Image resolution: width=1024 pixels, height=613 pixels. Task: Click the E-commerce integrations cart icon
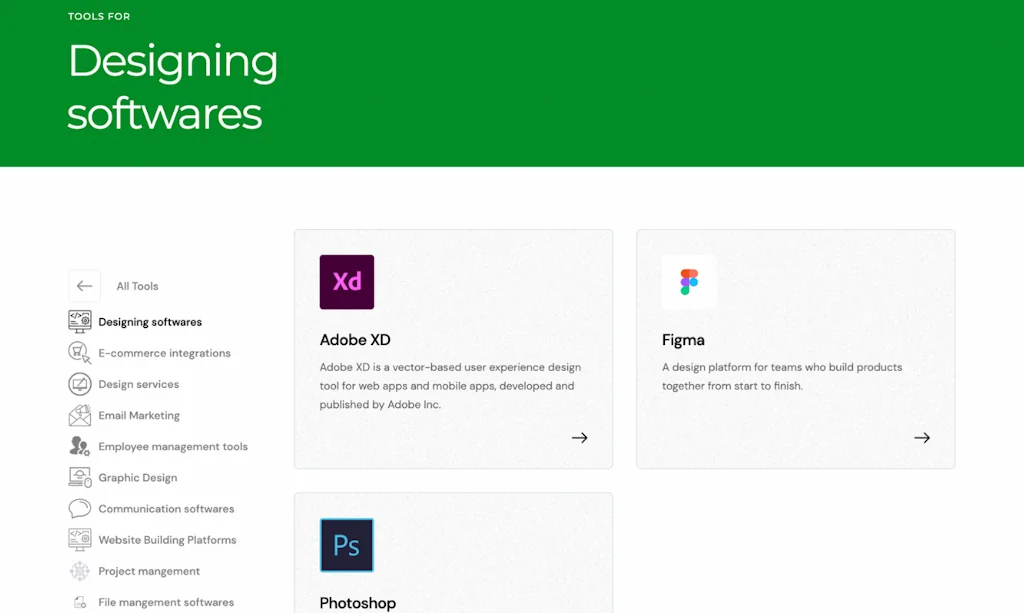[80, 353]
